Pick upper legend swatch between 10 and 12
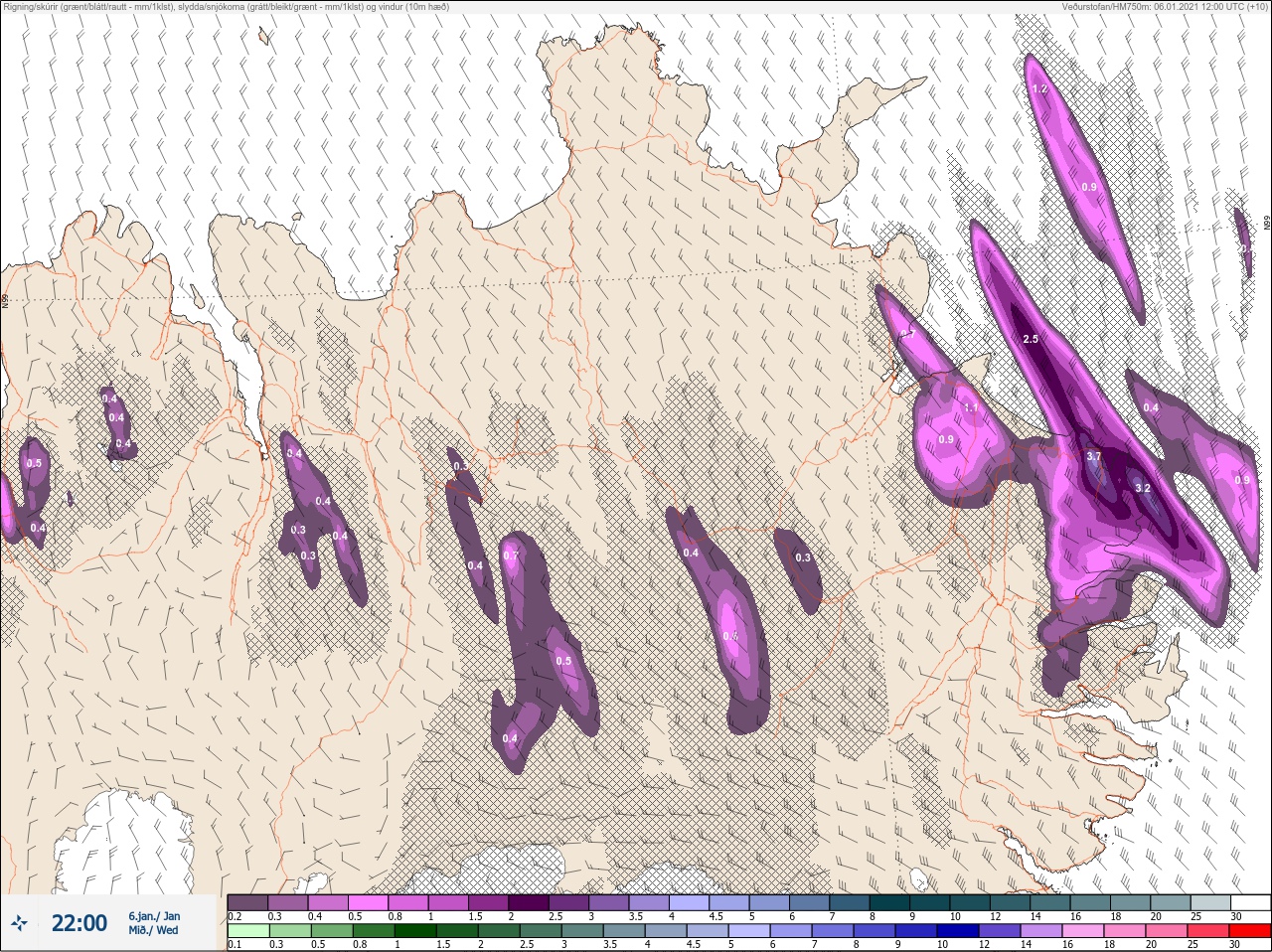This screenshot has height=952, width=1272. click(x=970, y=903)
